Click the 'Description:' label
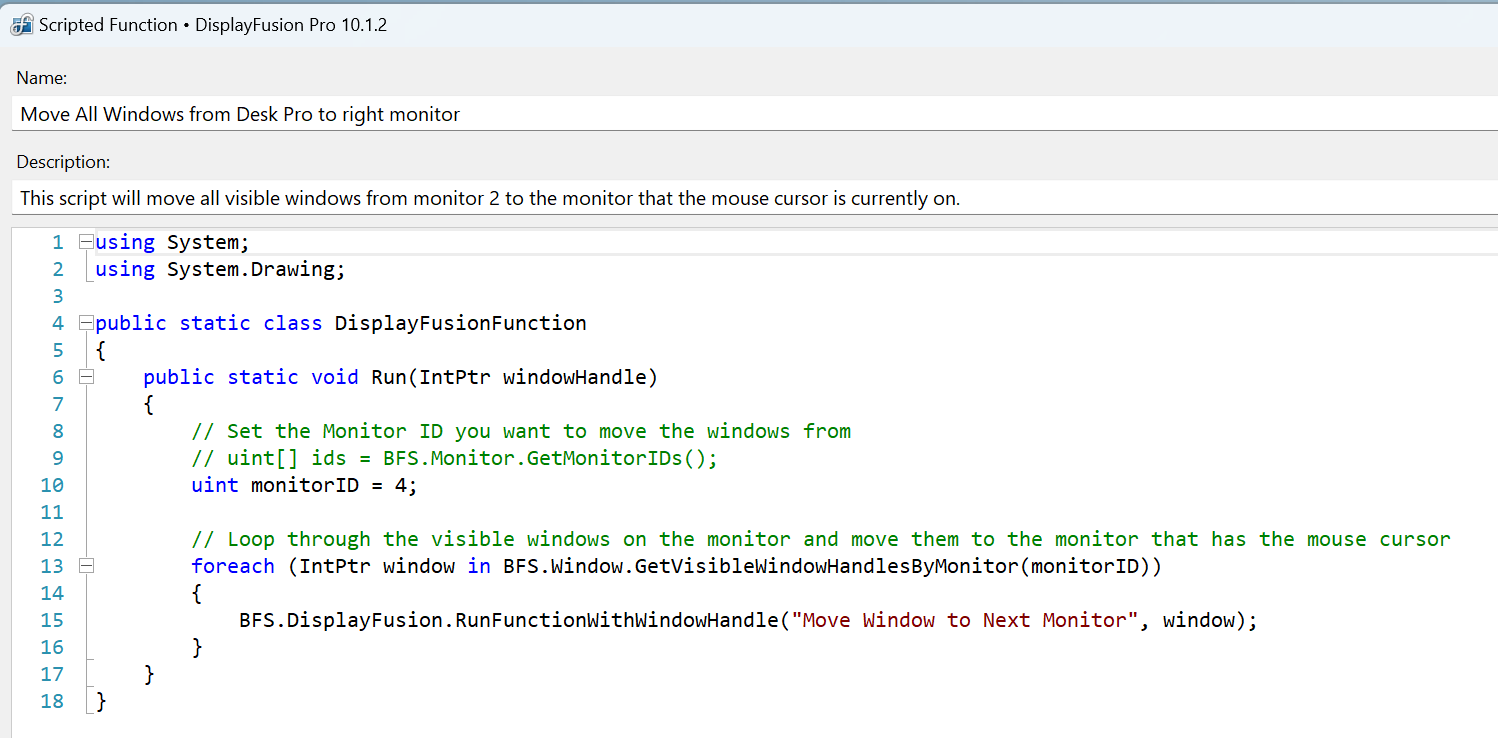 (x=63, y=162)
